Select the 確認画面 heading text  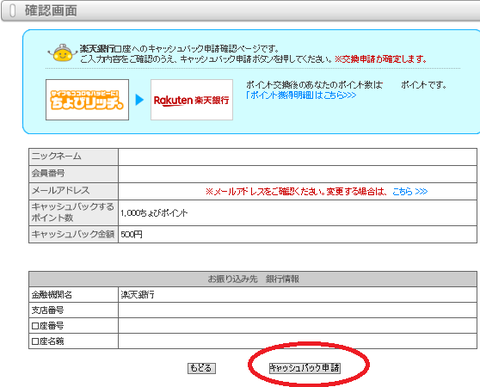pyautogui.click(x=51, y=11)
